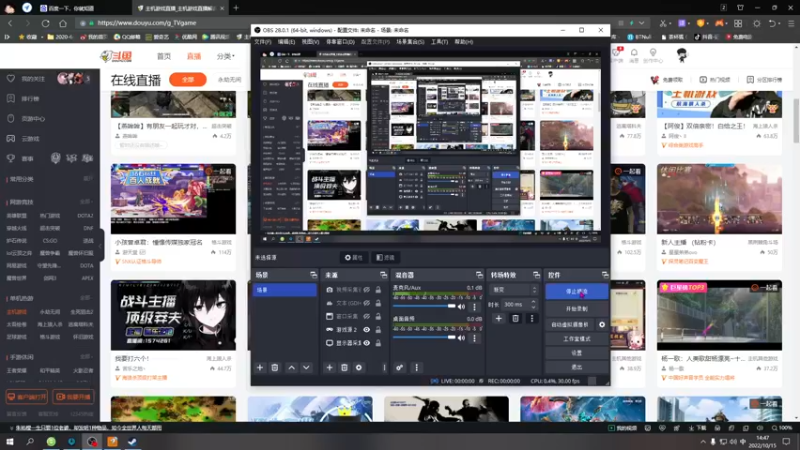
Task: Mute the Mic/Aux audio channel
Action: (461, 307)
